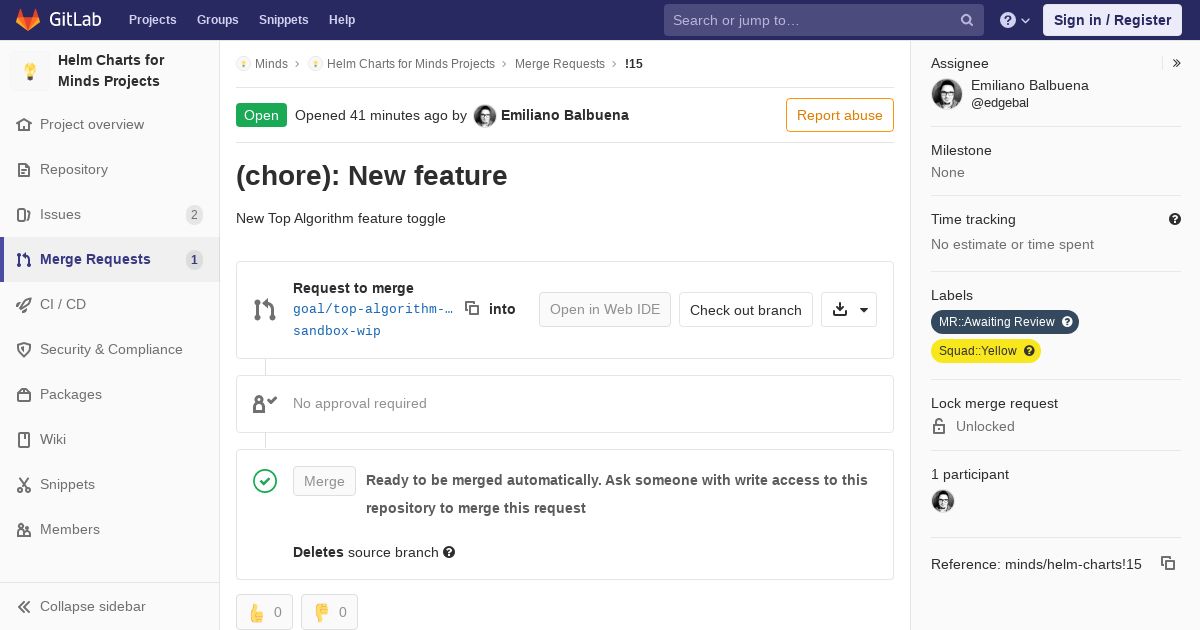Open the Projects menu
1200x630 pixels.
click(x=152, y=20)
